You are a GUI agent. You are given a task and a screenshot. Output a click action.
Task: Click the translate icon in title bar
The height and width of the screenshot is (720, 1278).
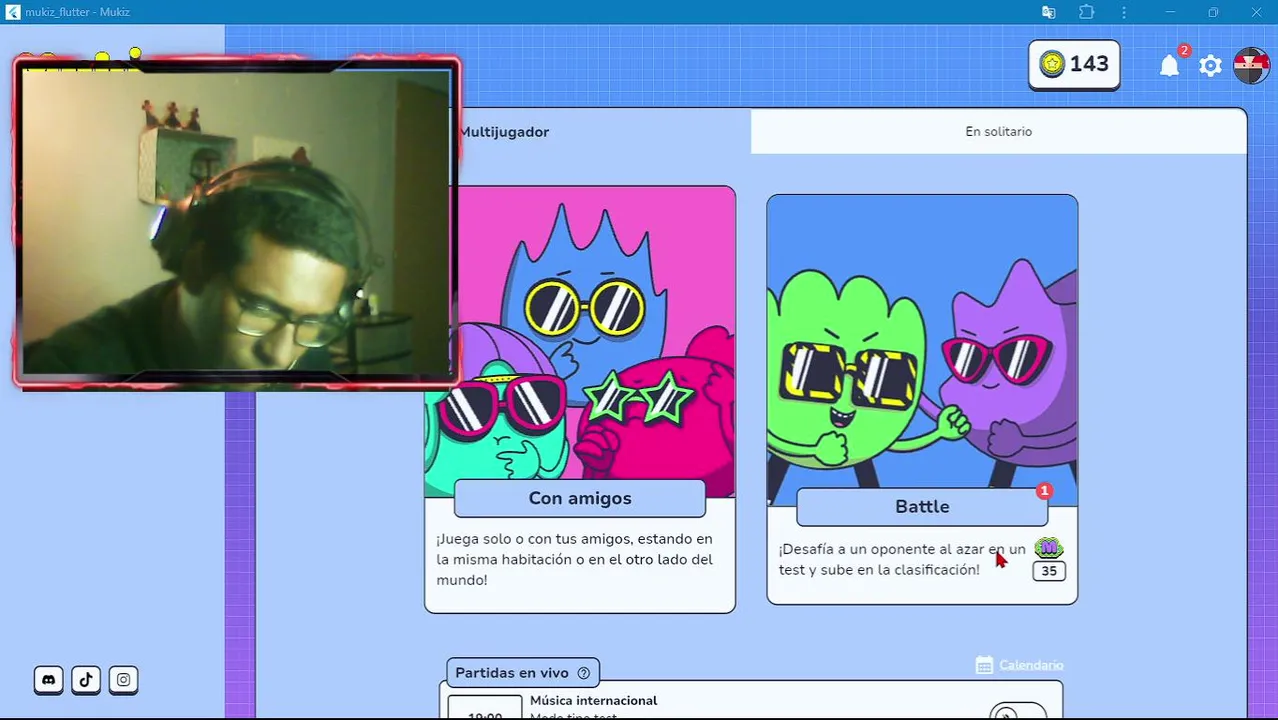[1048, 12]
